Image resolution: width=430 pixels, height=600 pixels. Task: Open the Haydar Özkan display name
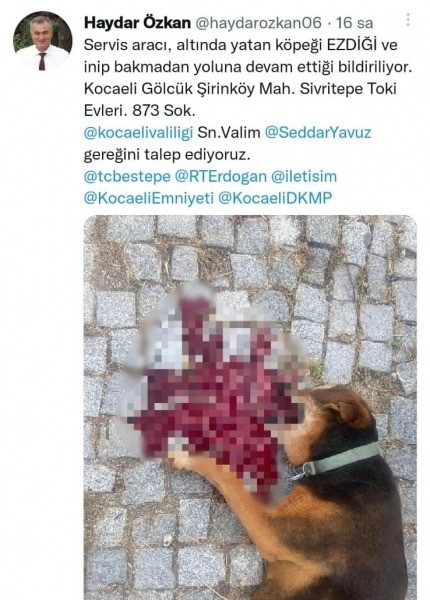pos(137,23)
